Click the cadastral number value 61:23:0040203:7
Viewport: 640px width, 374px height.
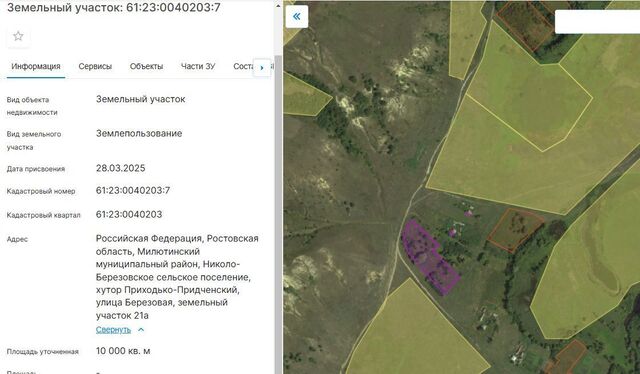133,190
